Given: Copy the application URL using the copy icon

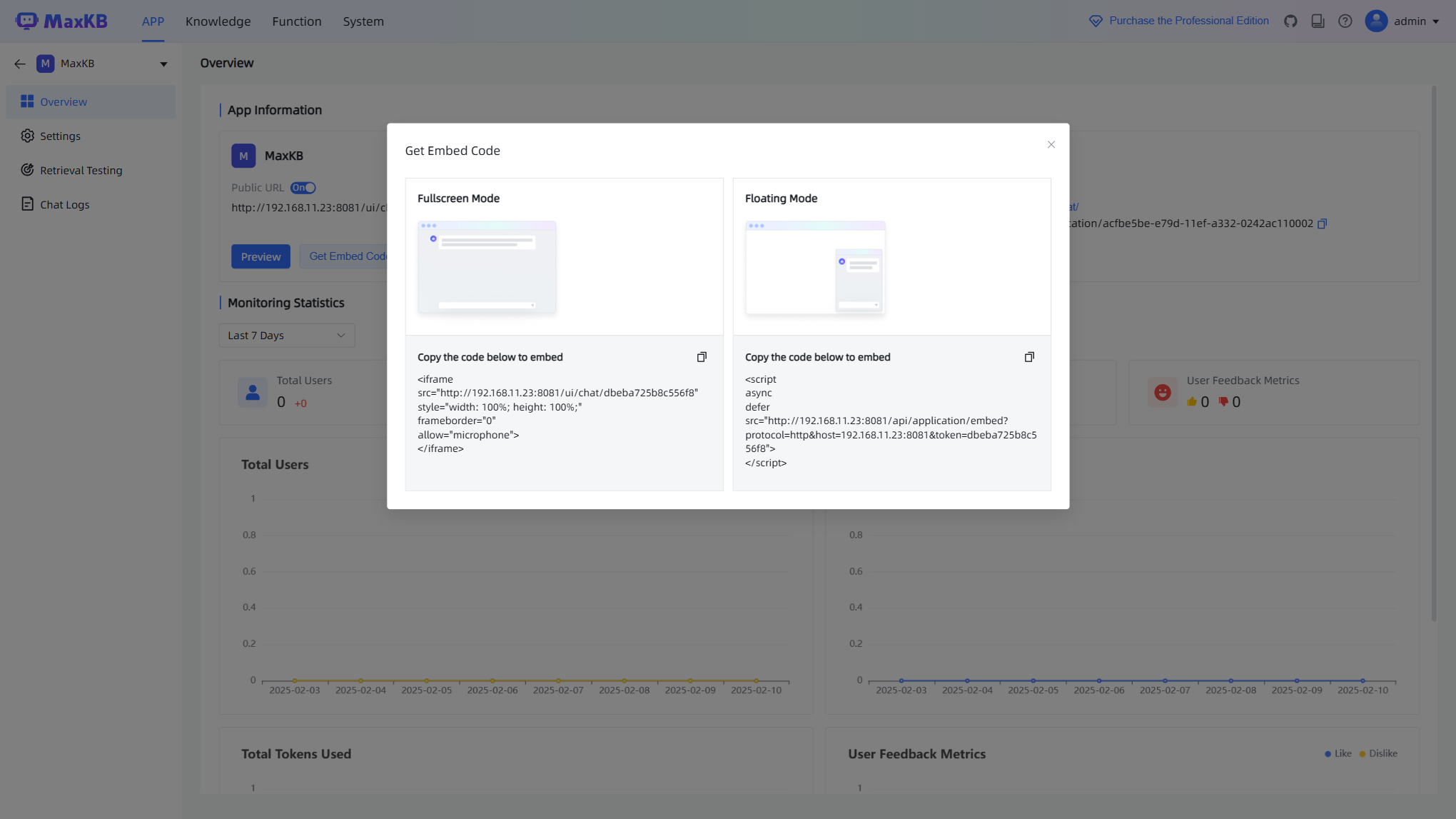Looking at the screenshot, I should pyautogui.click(x=1322, y=223).
